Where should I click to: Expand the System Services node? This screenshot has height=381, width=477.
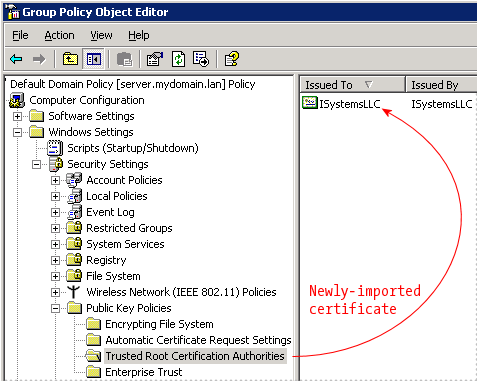pyautogui.click(x=55, y=244)
